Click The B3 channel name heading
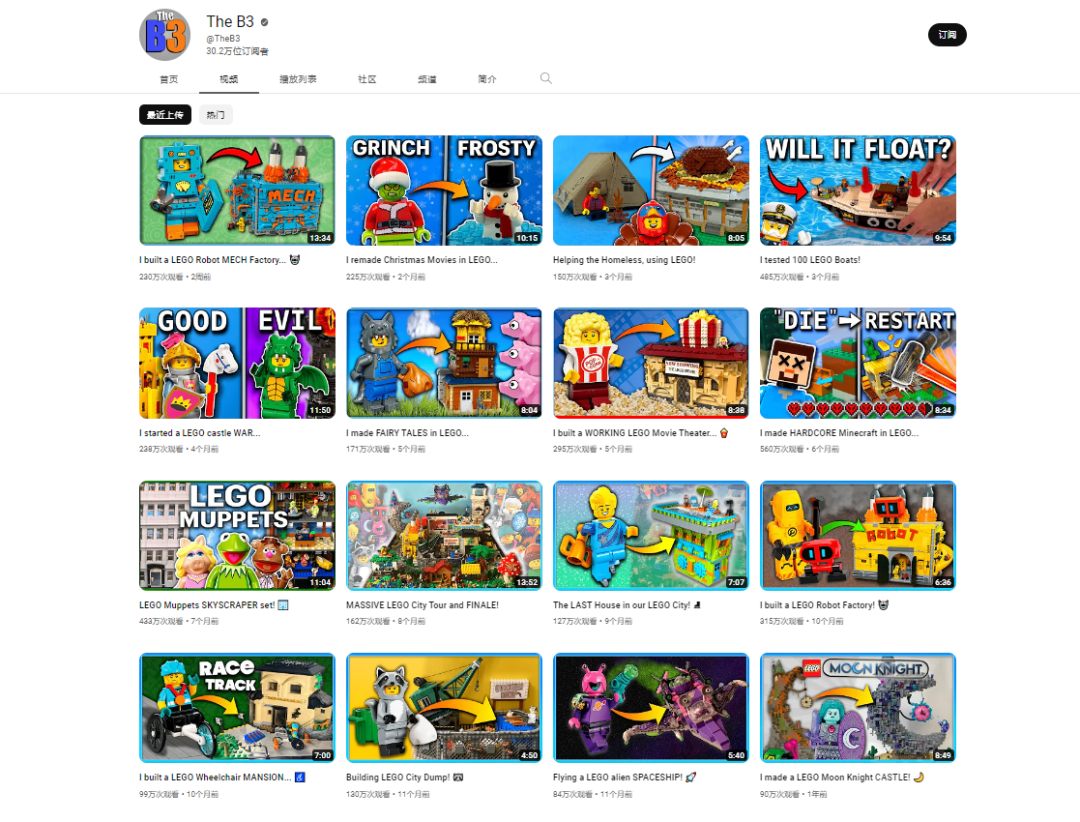 tap(230, 22)
